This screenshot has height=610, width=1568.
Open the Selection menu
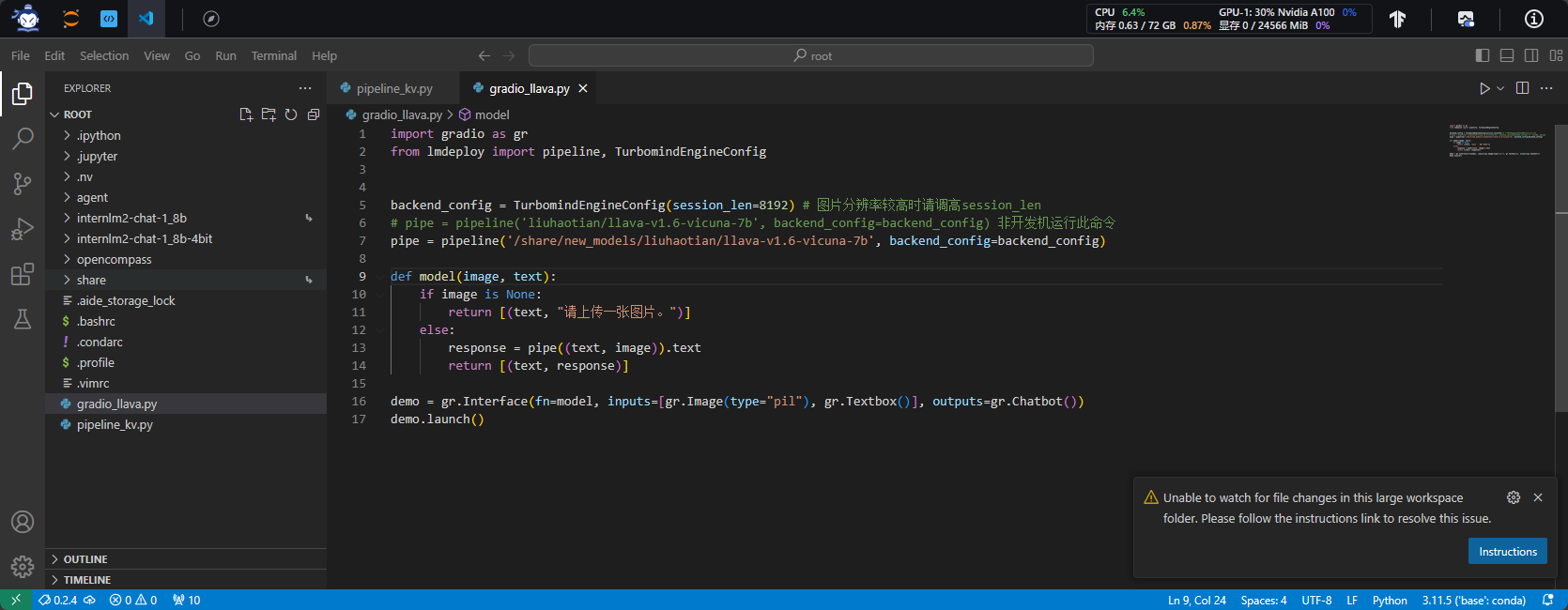[104, 55]
